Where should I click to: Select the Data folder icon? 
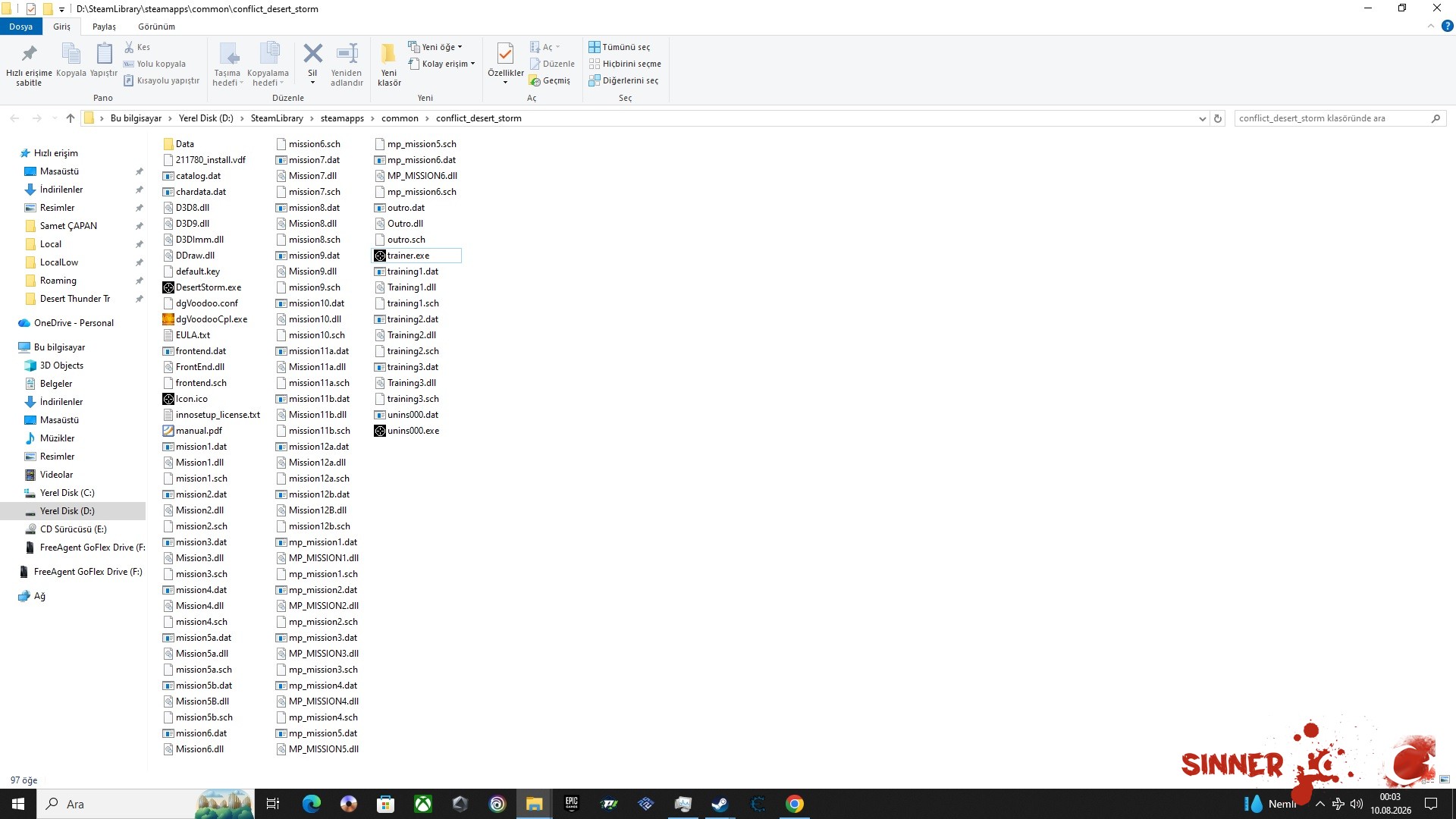click(x=168, y=144)
